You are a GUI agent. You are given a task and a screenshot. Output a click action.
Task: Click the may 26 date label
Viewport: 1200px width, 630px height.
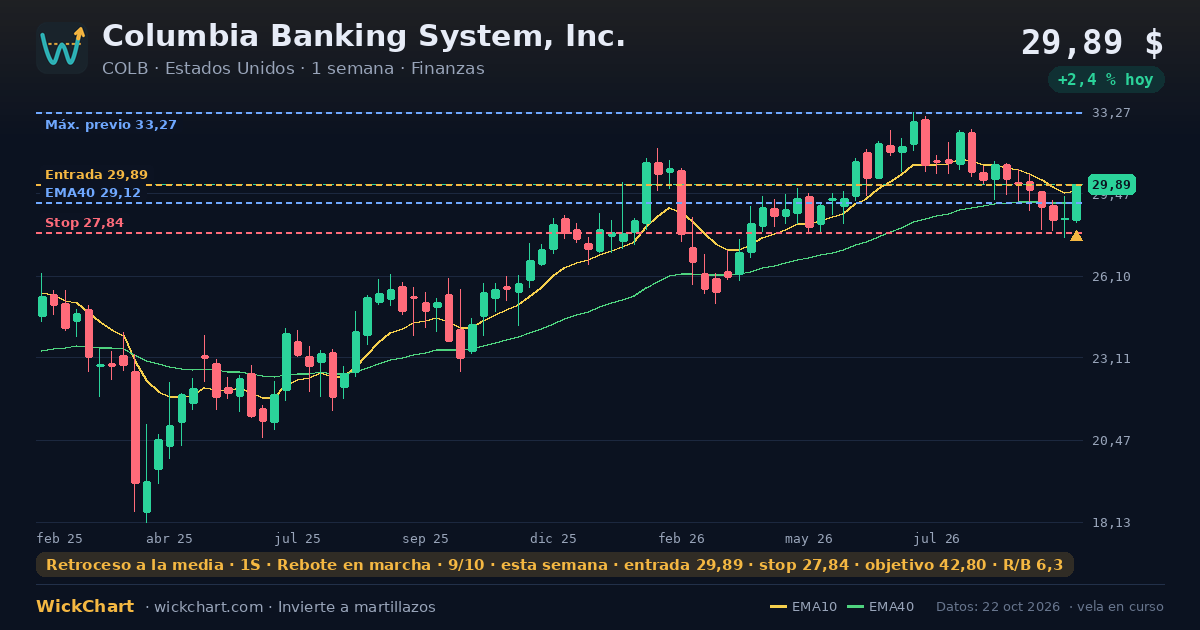tap(809, 538)
